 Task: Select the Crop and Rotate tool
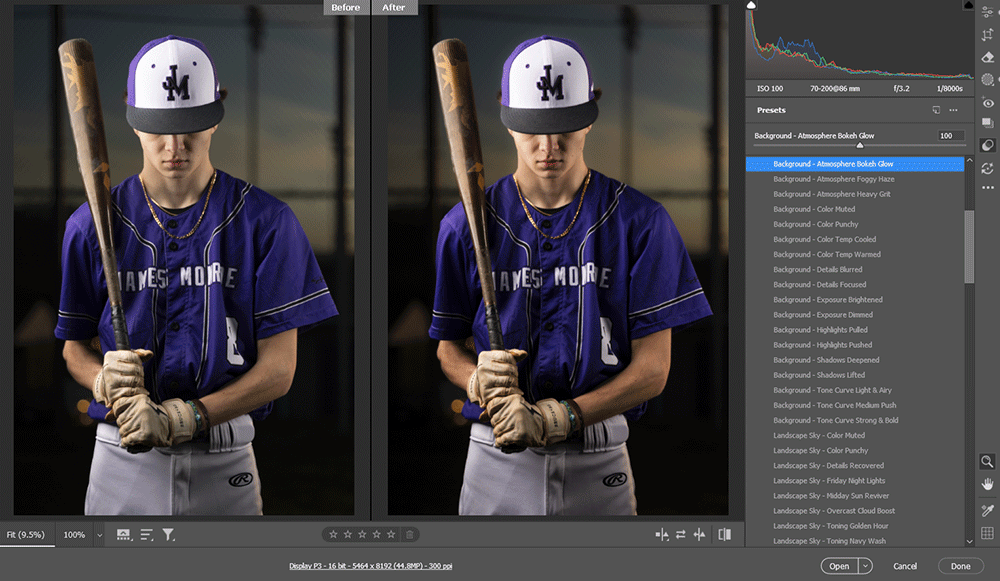point(988,34)
